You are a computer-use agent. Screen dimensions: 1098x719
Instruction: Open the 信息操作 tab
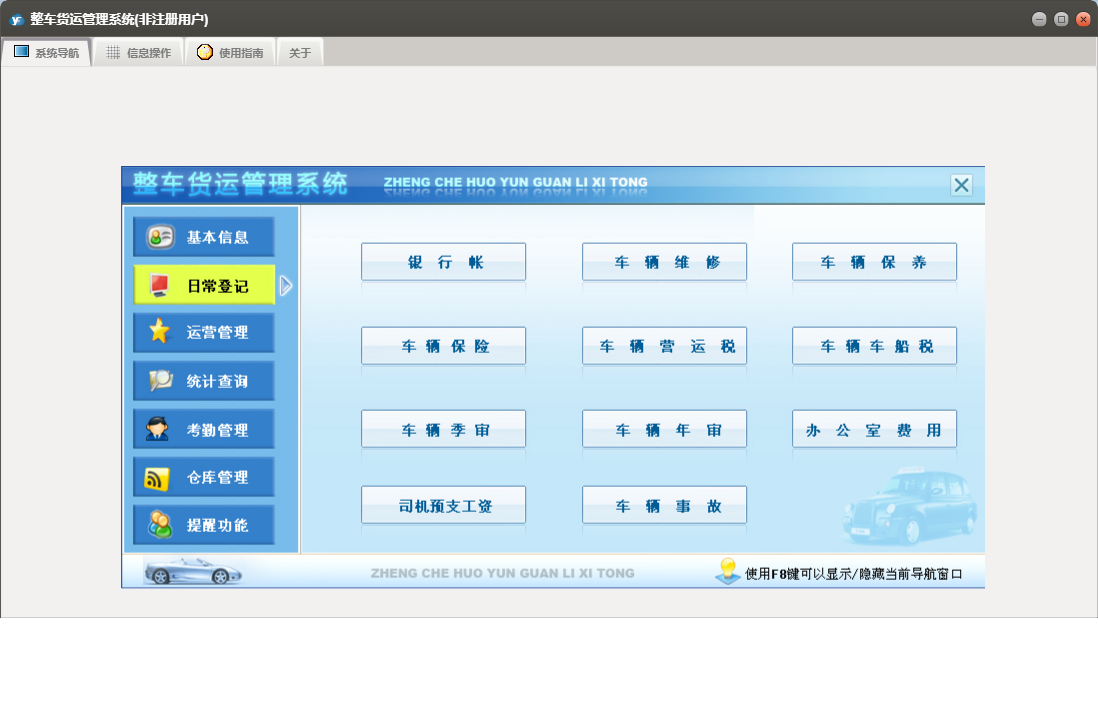137,53
